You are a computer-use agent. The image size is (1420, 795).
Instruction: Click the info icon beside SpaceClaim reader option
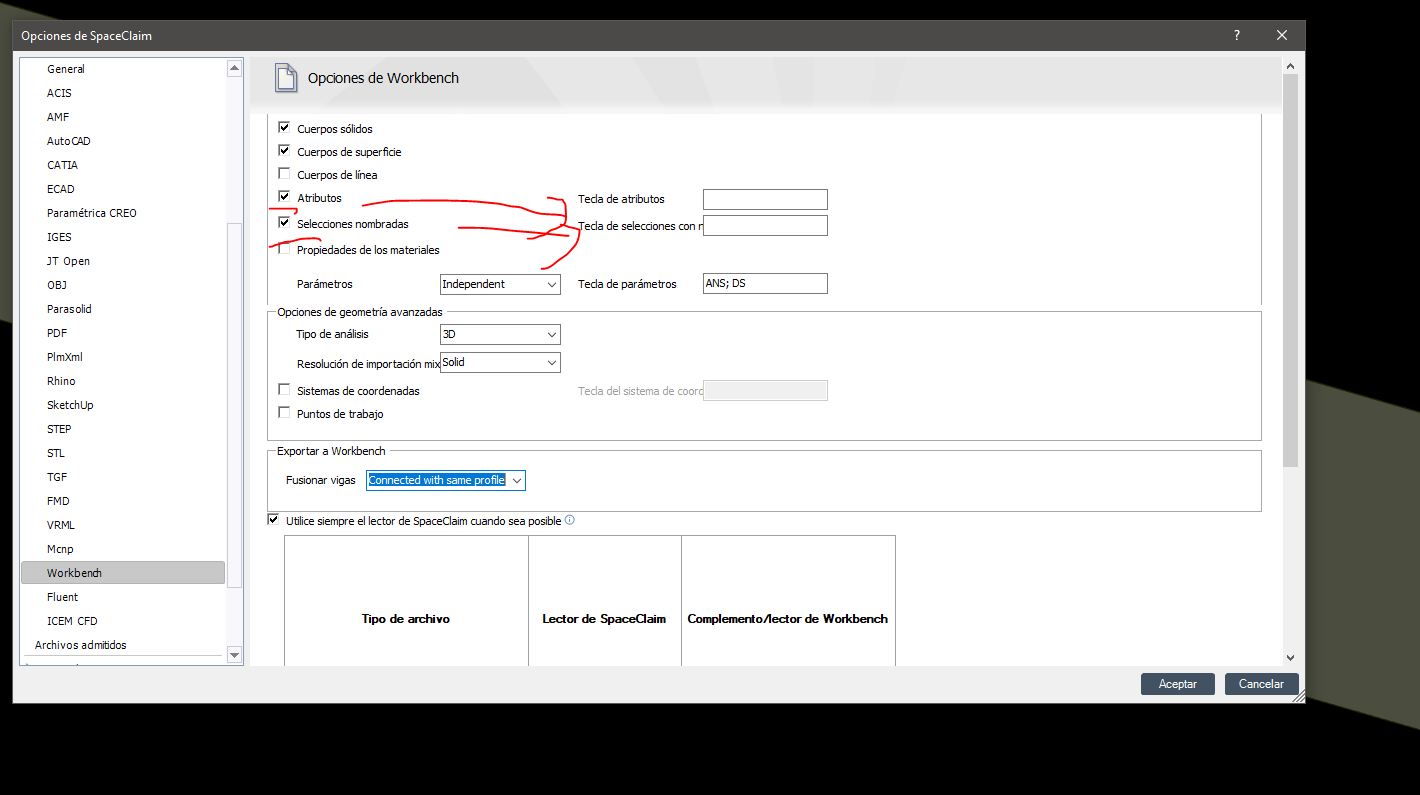pyautogui.click(x=570, y=520)
